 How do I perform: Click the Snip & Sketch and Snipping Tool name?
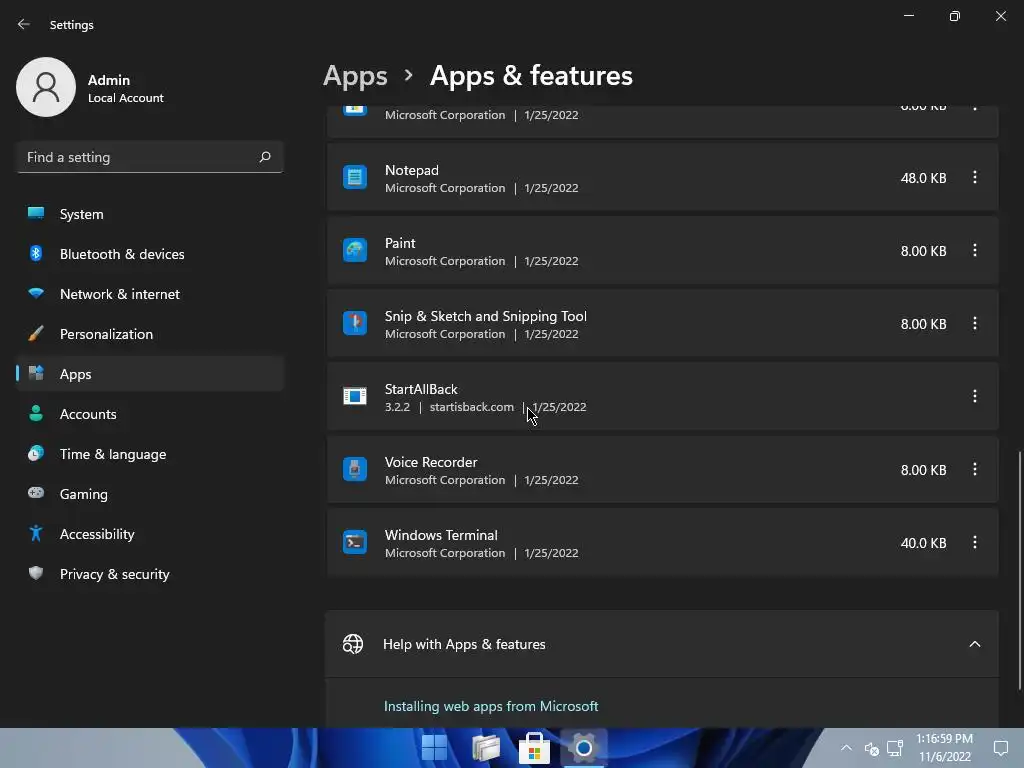point(485,316)
